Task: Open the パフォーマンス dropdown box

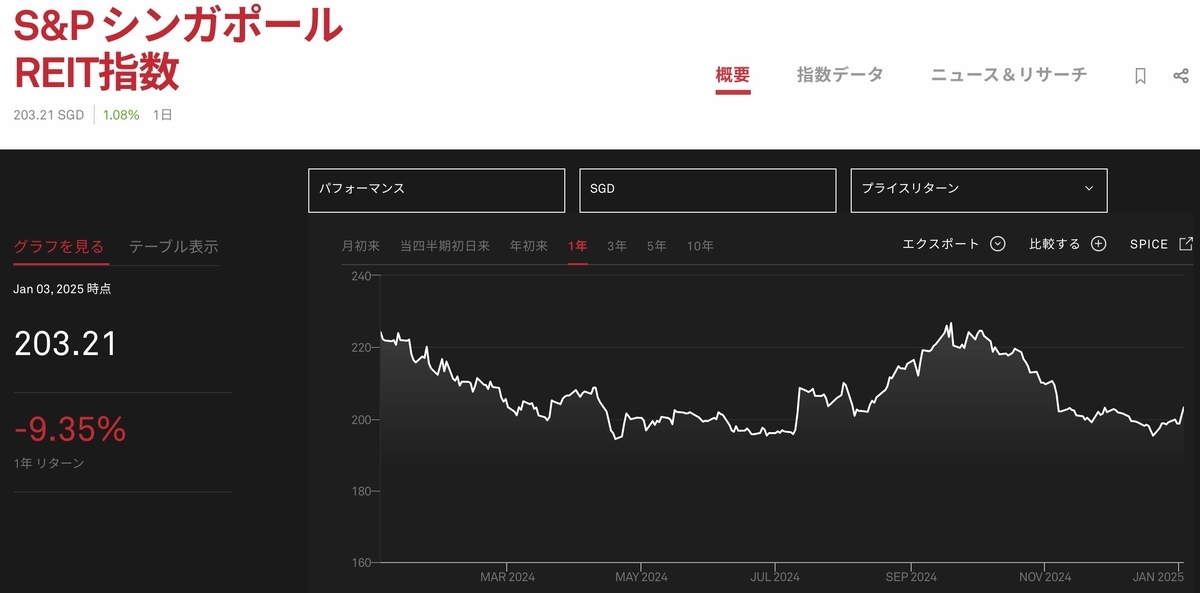Action: [436, 190]
